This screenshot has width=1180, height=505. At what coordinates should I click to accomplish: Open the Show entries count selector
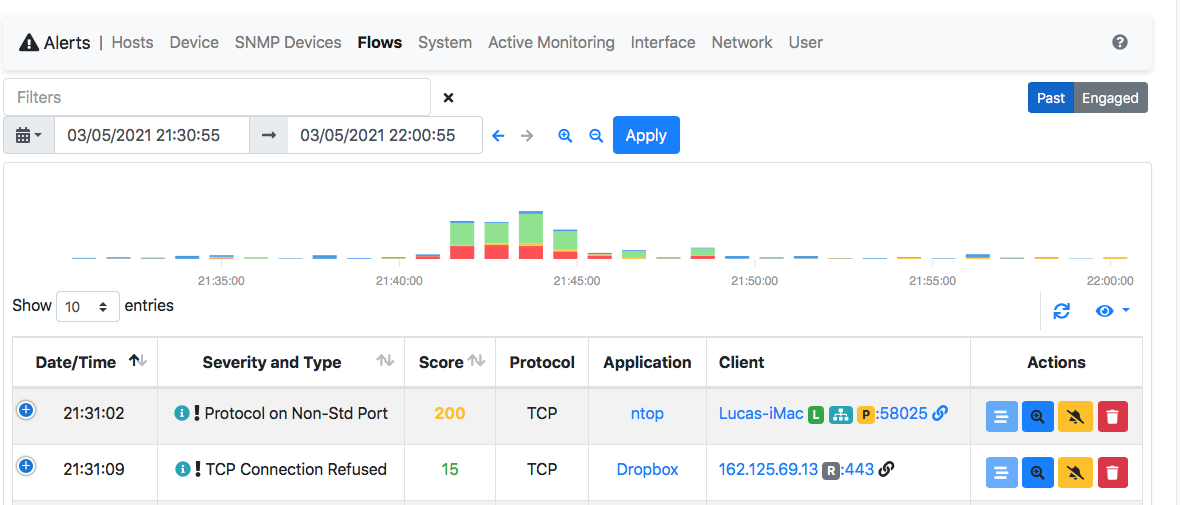[88, 306]
